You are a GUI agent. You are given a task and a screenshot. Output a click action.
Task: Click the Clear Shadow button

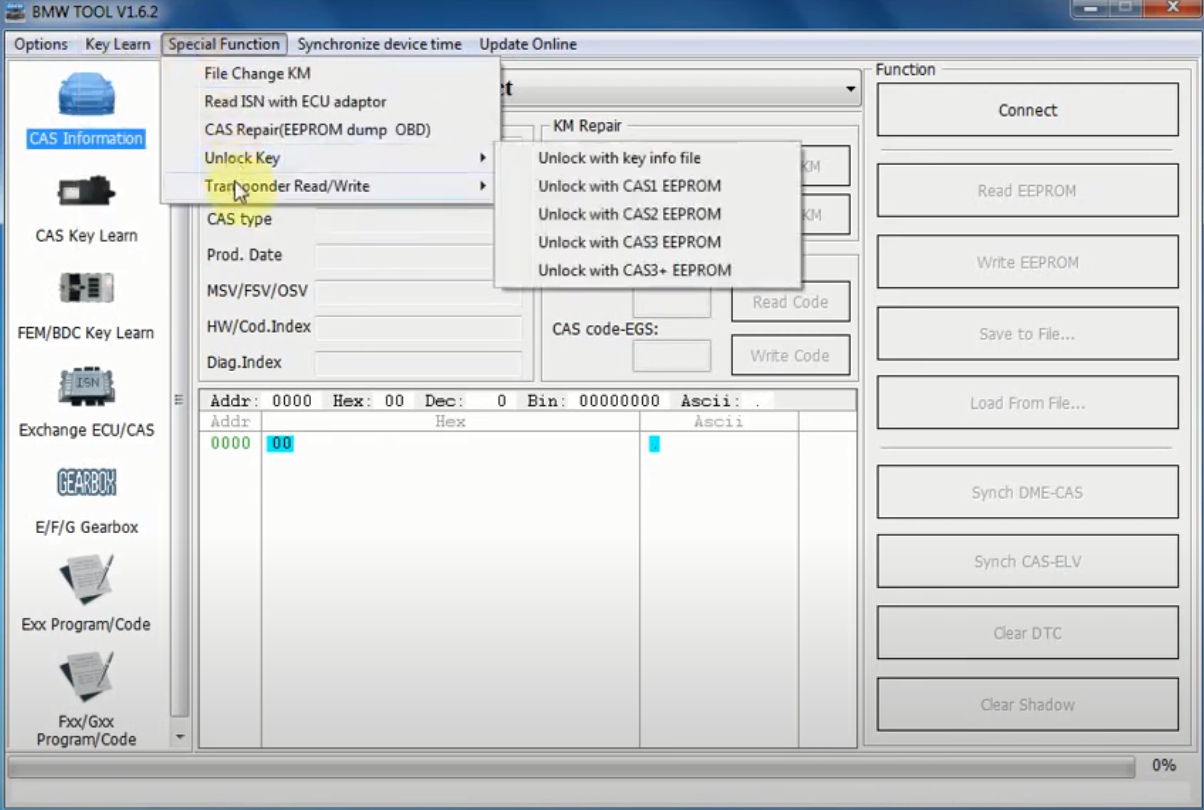[x=1027, y=704]
